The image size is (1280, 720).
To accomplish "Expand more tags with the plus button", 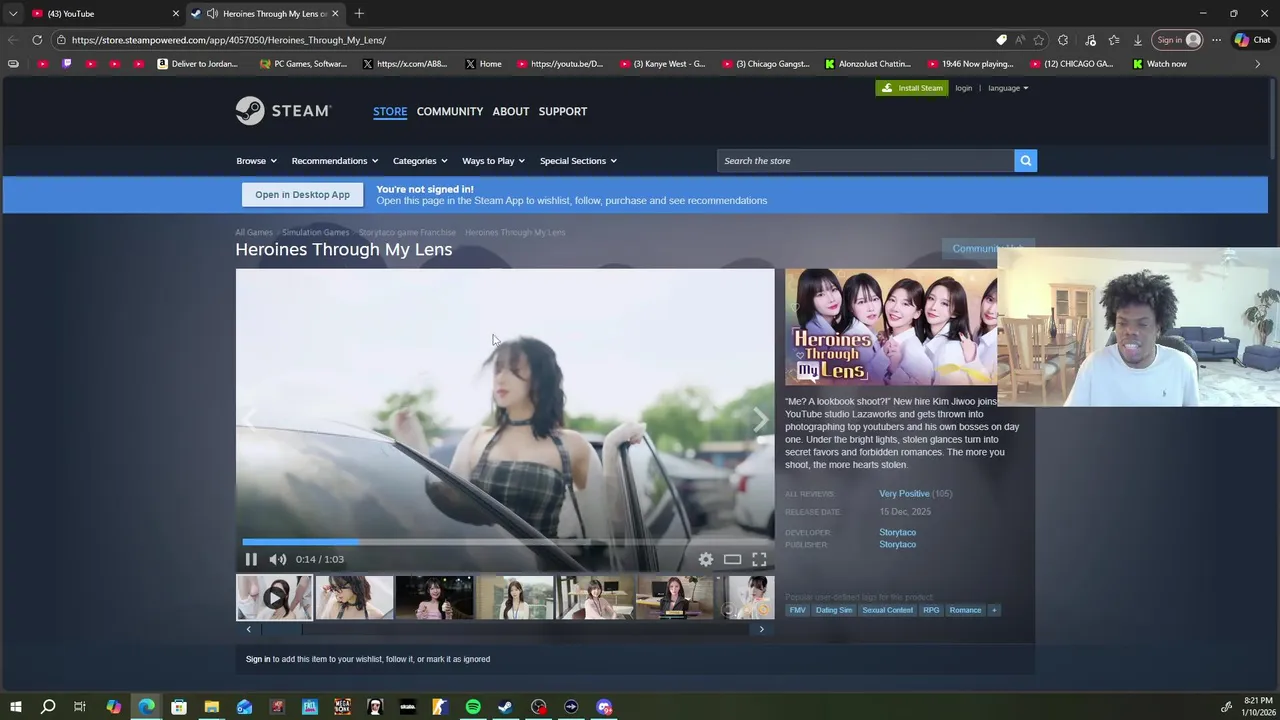I will pyautogui.click(x=993, y=610).
